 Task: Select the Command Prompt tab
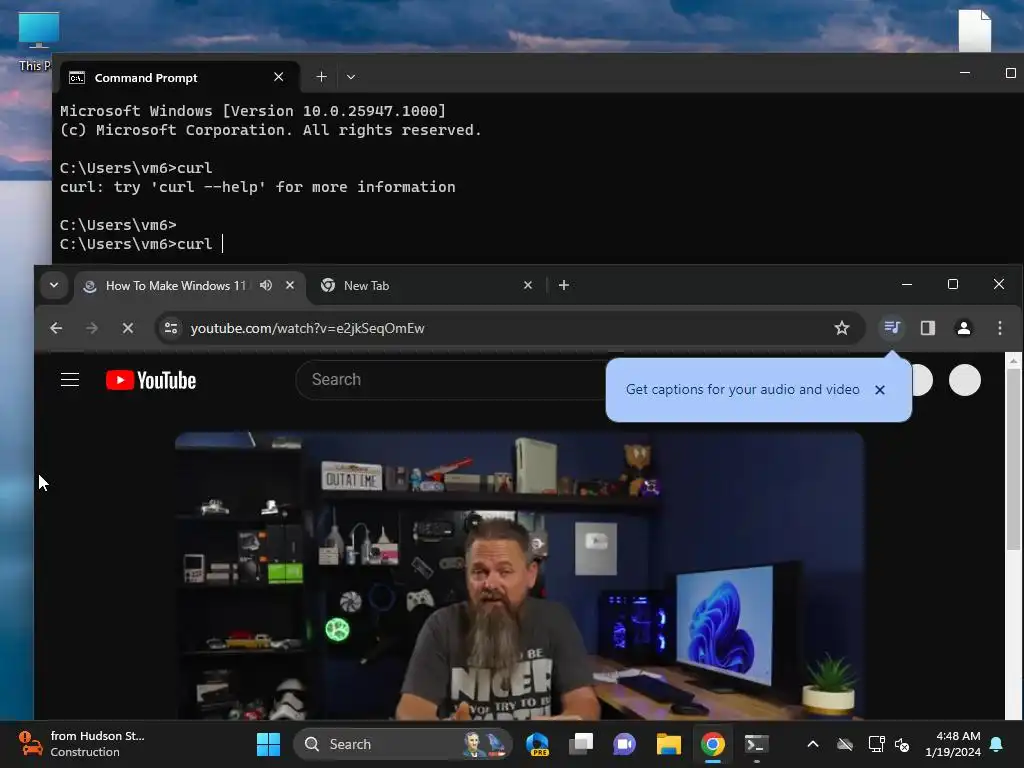tap(180, 78)
